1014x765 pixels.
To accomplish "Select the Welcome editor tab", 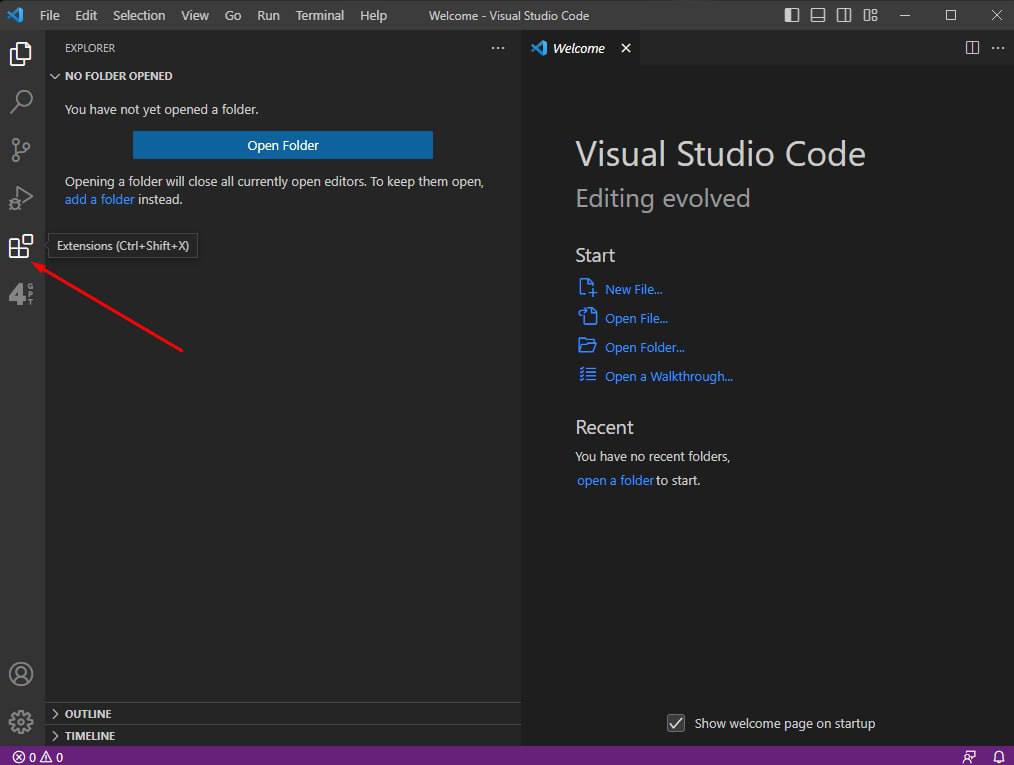I will (x=579, y=48).
